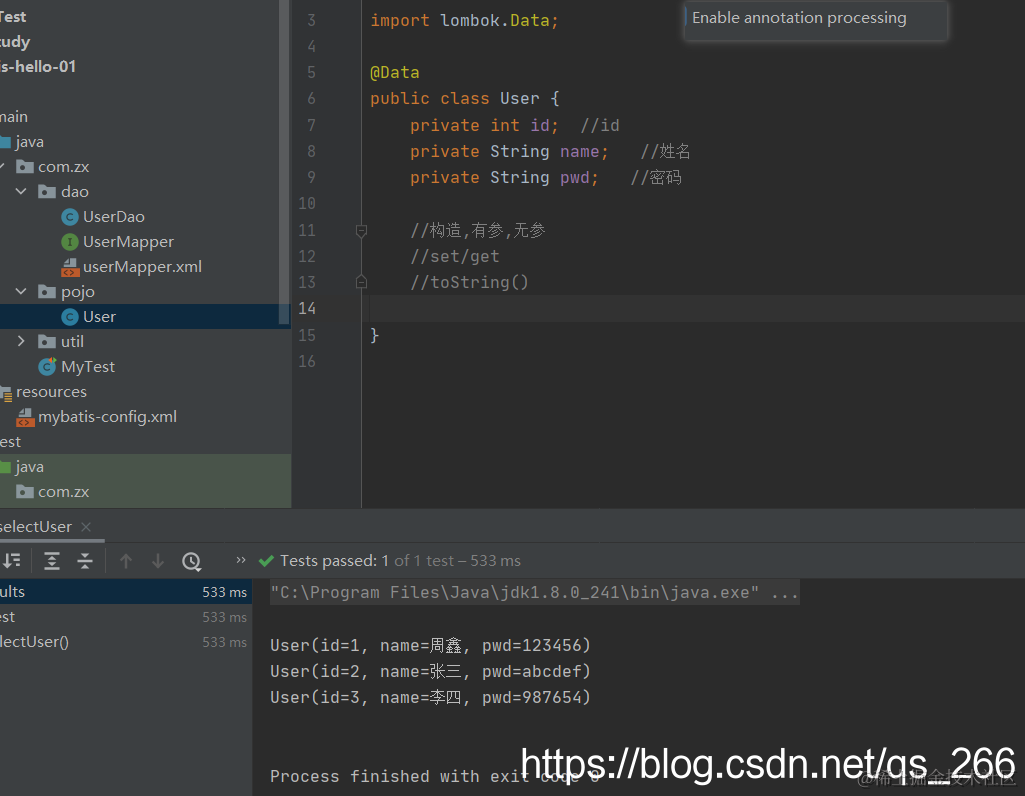This screenshot has width=1025, height=796.
Task: Click the User class icon
Action: pyautogui.click(x=70, y=317)
